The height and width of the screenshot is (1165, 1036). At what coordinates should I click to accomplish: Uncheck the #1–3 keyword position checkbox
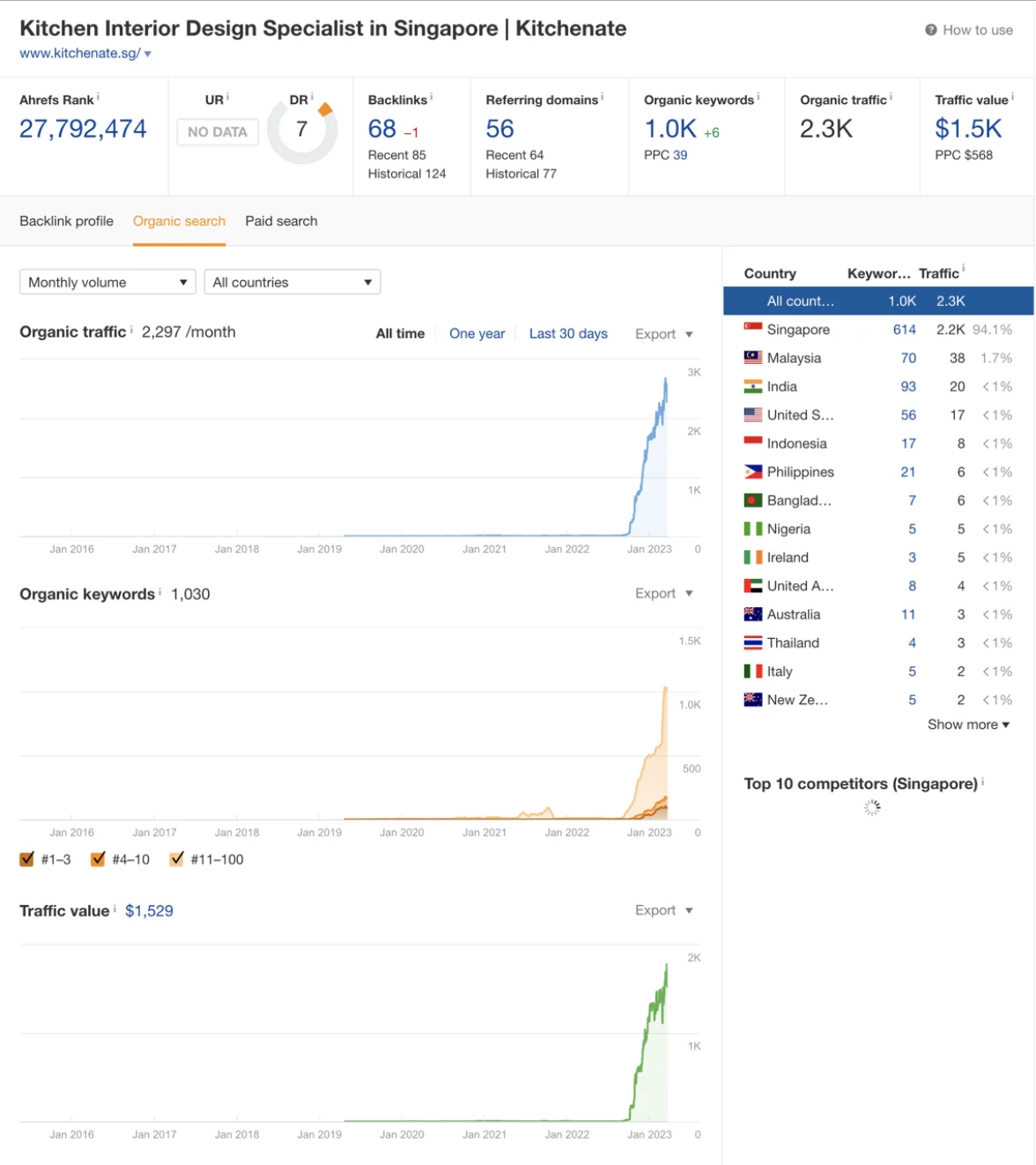(x=27, y=859)
